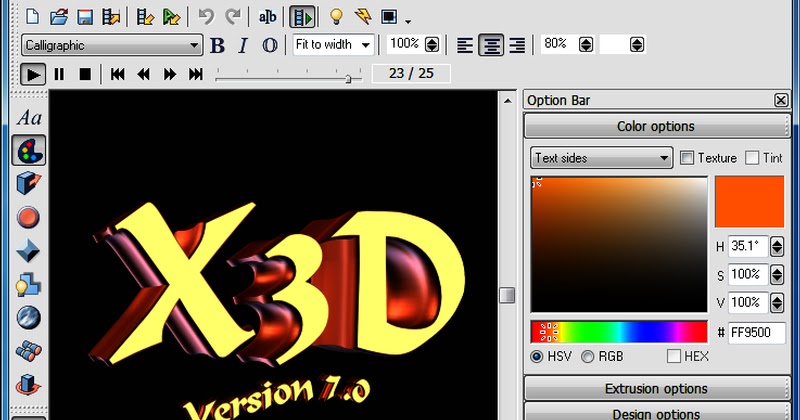Jump to the last frame
This screenshot has width=800, height=420.
(196, 75)
